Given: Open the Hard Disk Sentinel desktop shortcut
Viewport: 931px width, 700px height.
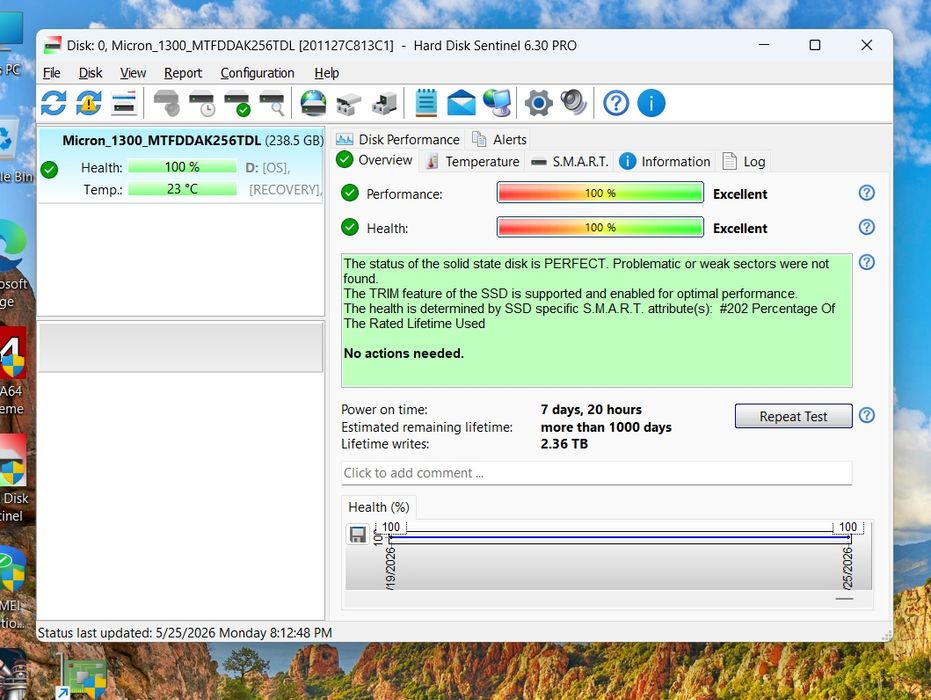Looking at the screenshot, I should coord(12,478).
